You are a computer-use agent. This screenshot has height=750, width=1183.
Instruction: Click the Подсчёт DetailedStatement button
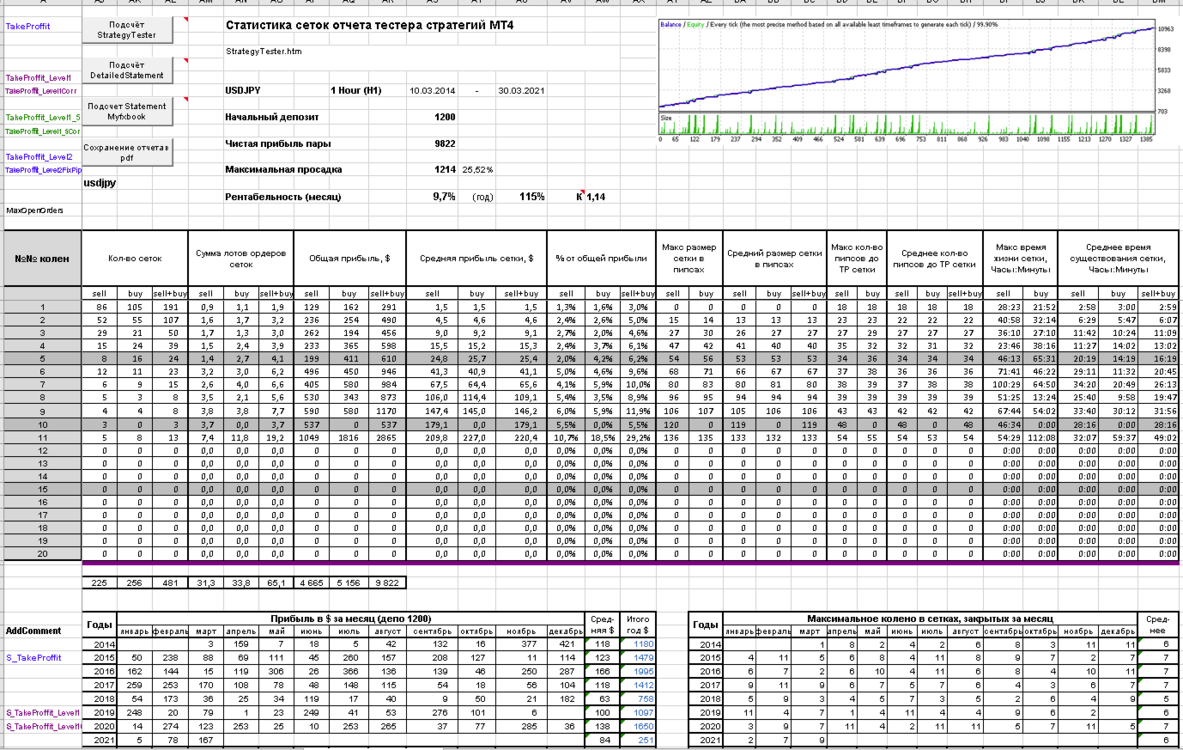(127, 70)
